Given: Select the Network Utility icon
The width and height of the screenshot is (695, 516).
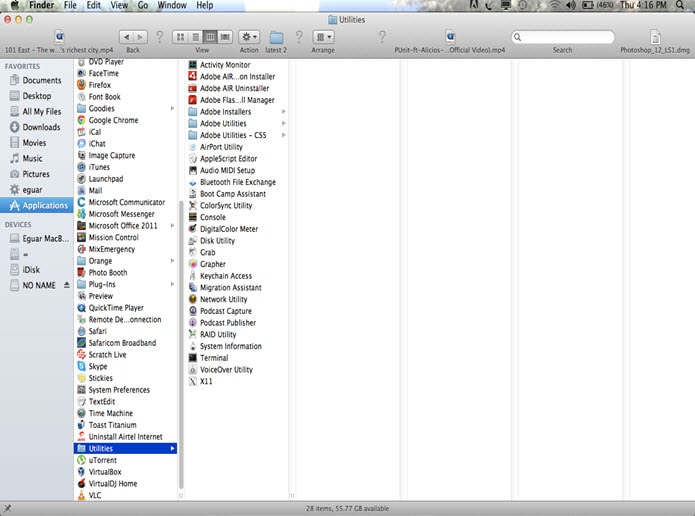Looking at the screenshot, I should pyautogui.click(x=192, y=299).
